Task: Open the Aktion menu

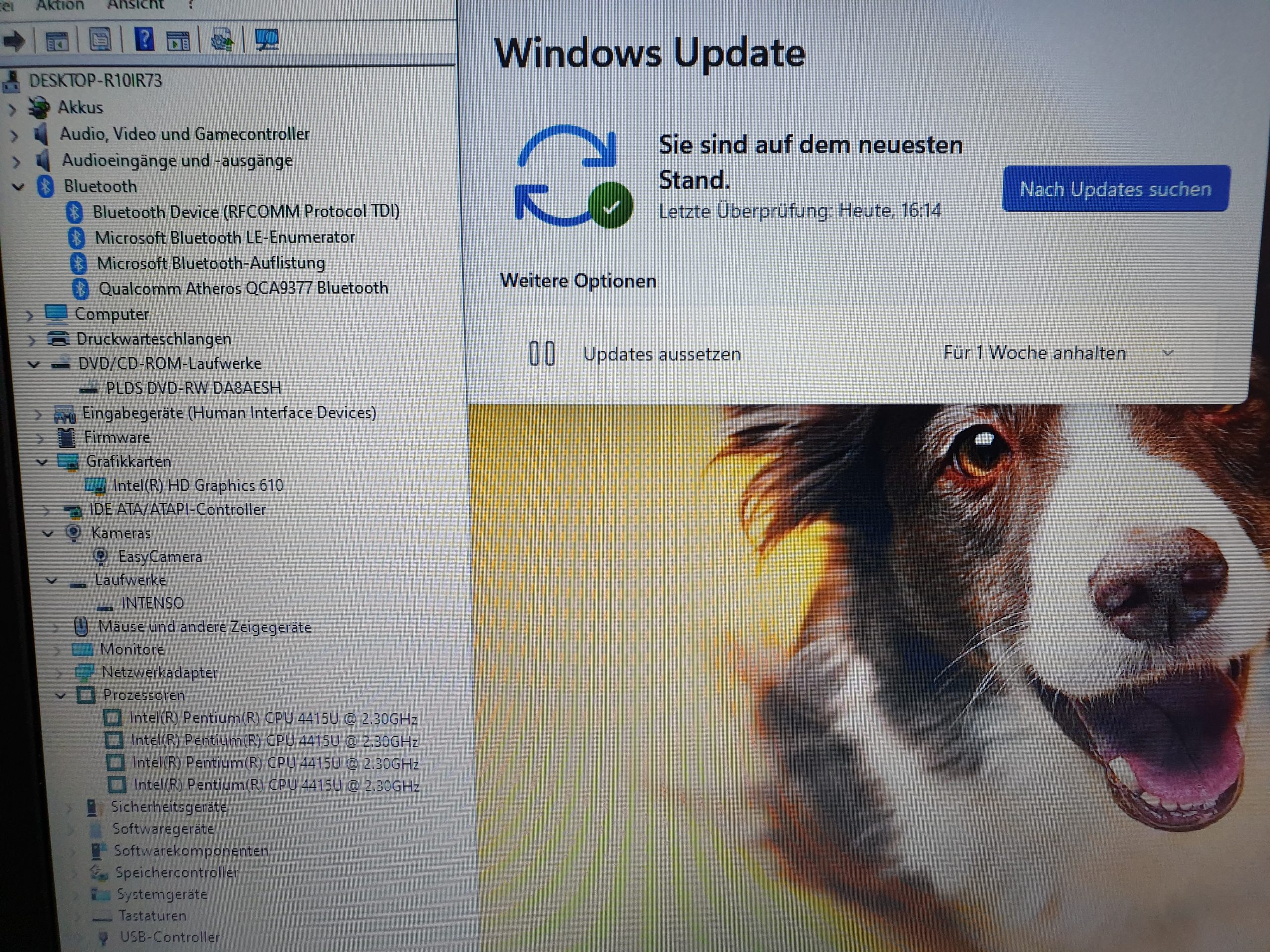Action: coord(61,6)
